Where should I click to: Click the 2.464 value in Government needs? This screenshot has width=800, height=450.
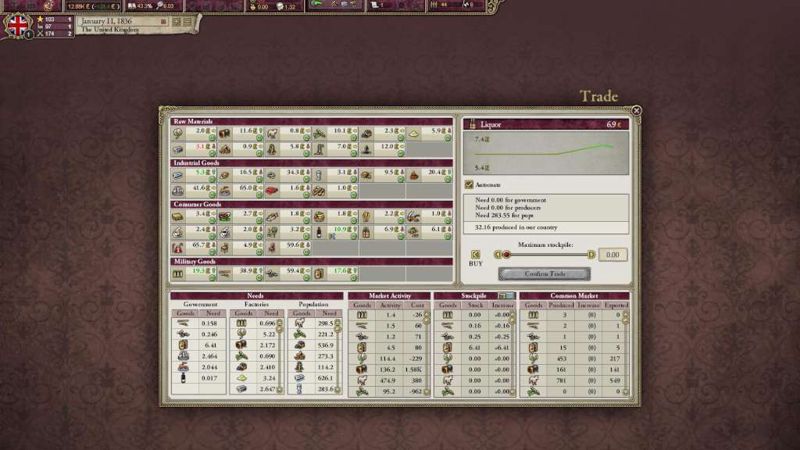pyautogui.click(x=209, y=356)
